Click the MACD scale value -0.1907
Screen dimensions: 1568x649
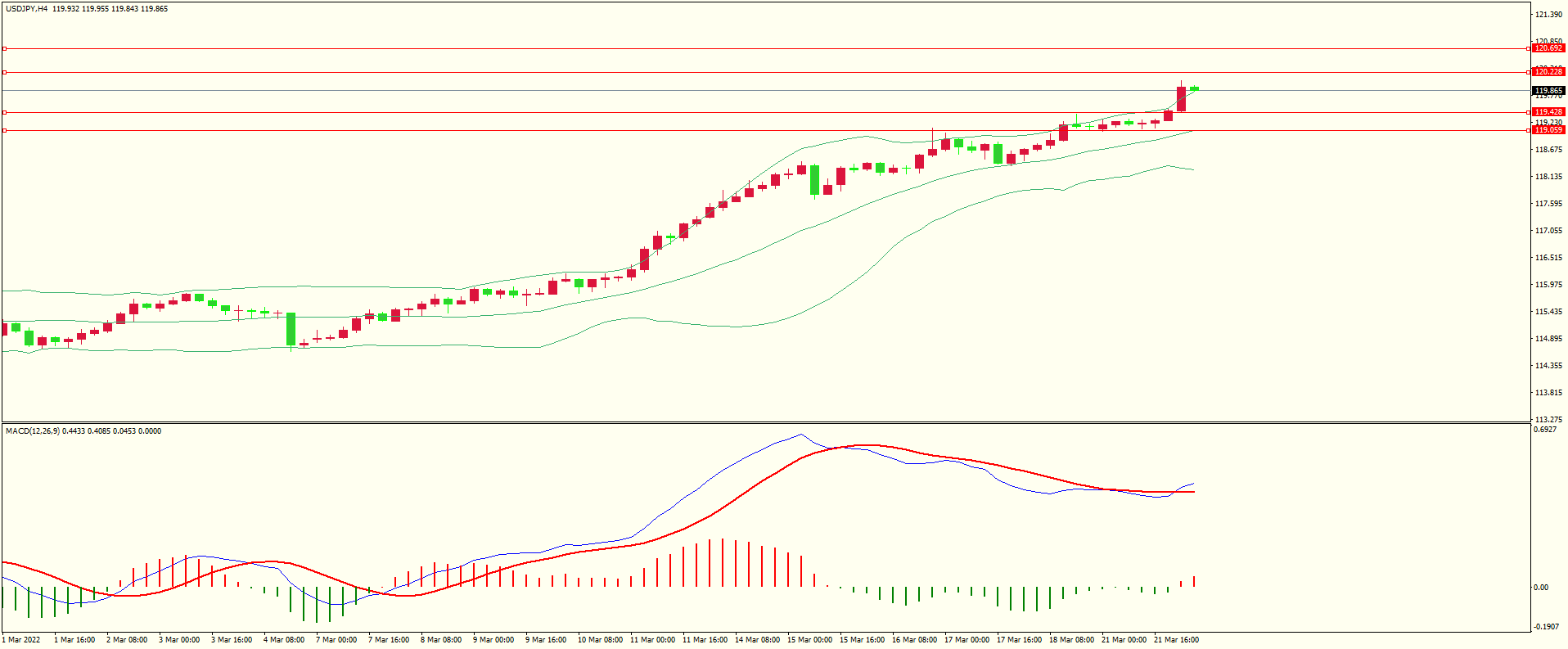(1546, 627)
